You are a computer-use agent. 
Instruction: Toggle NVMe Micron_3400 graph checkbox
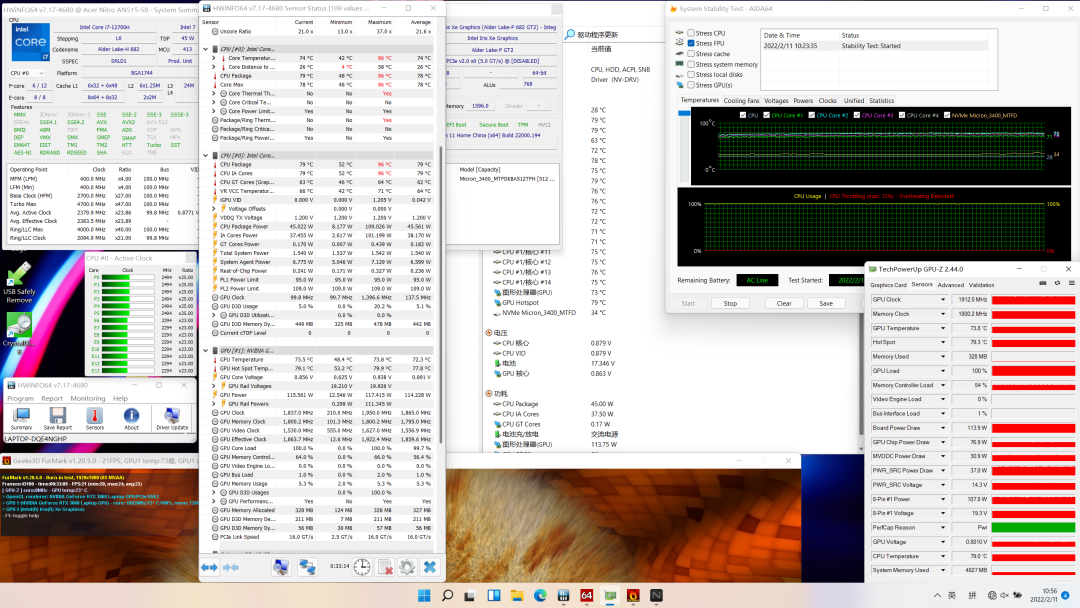[x=947, y=115]
